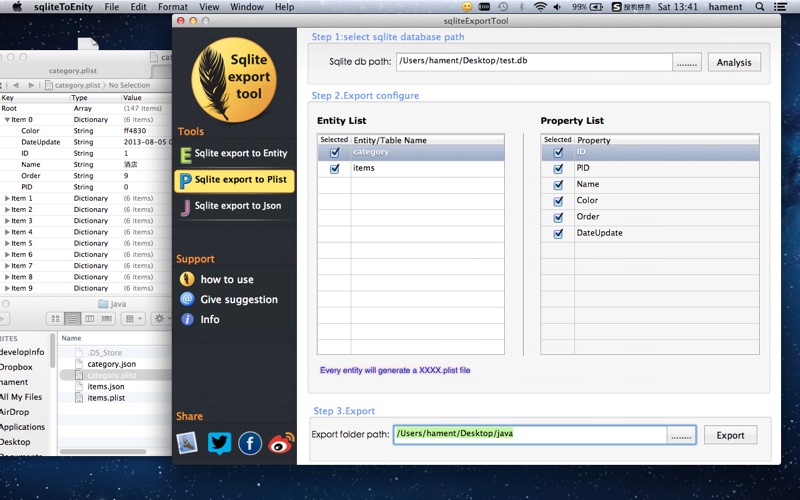Image resolution: width=800 pixels, height=500 pixels.
Task: Expand Item 4 in plist editor
Action: [7, 232]
